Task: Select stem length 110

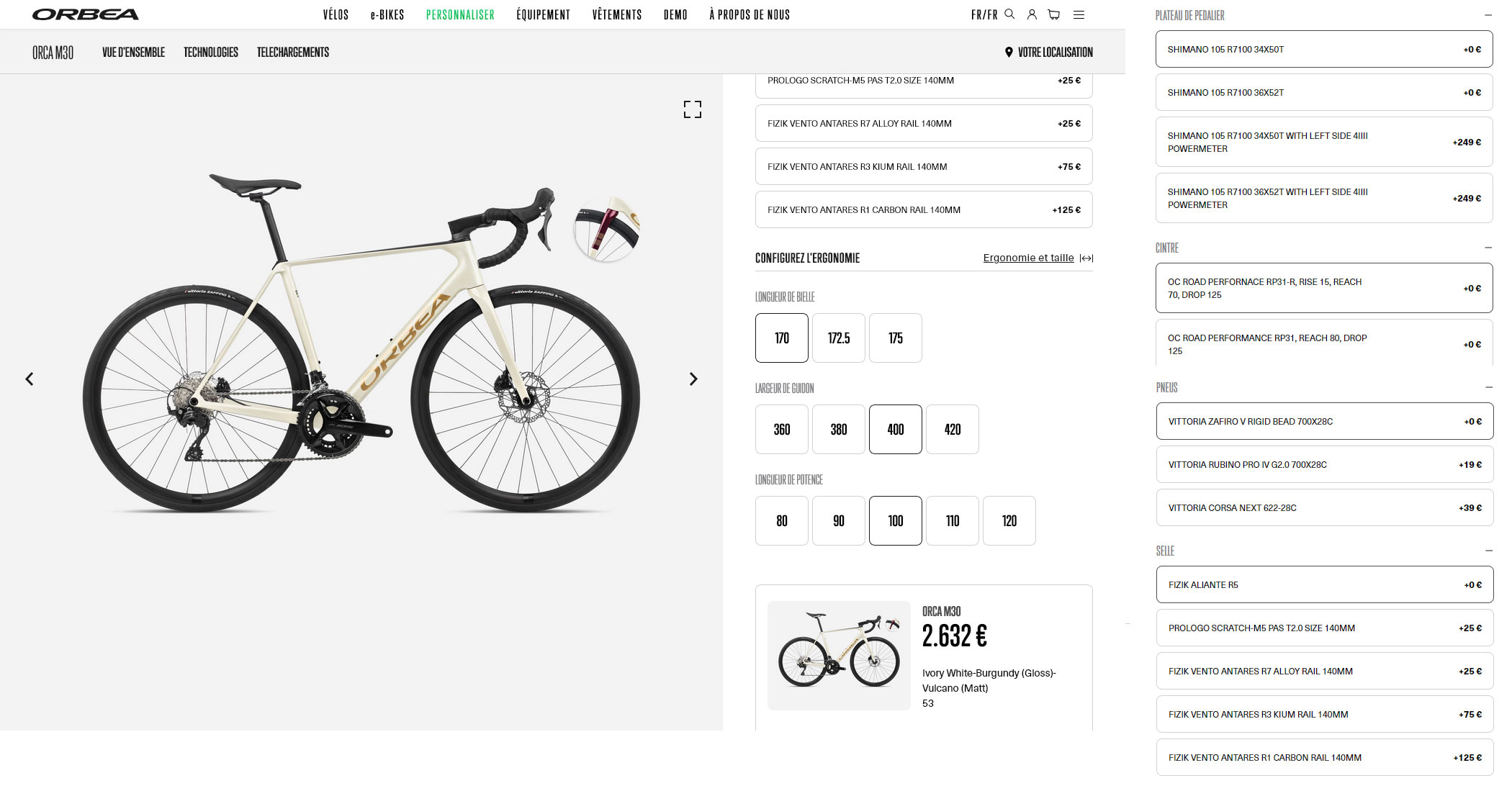Action: coord(953,520)
